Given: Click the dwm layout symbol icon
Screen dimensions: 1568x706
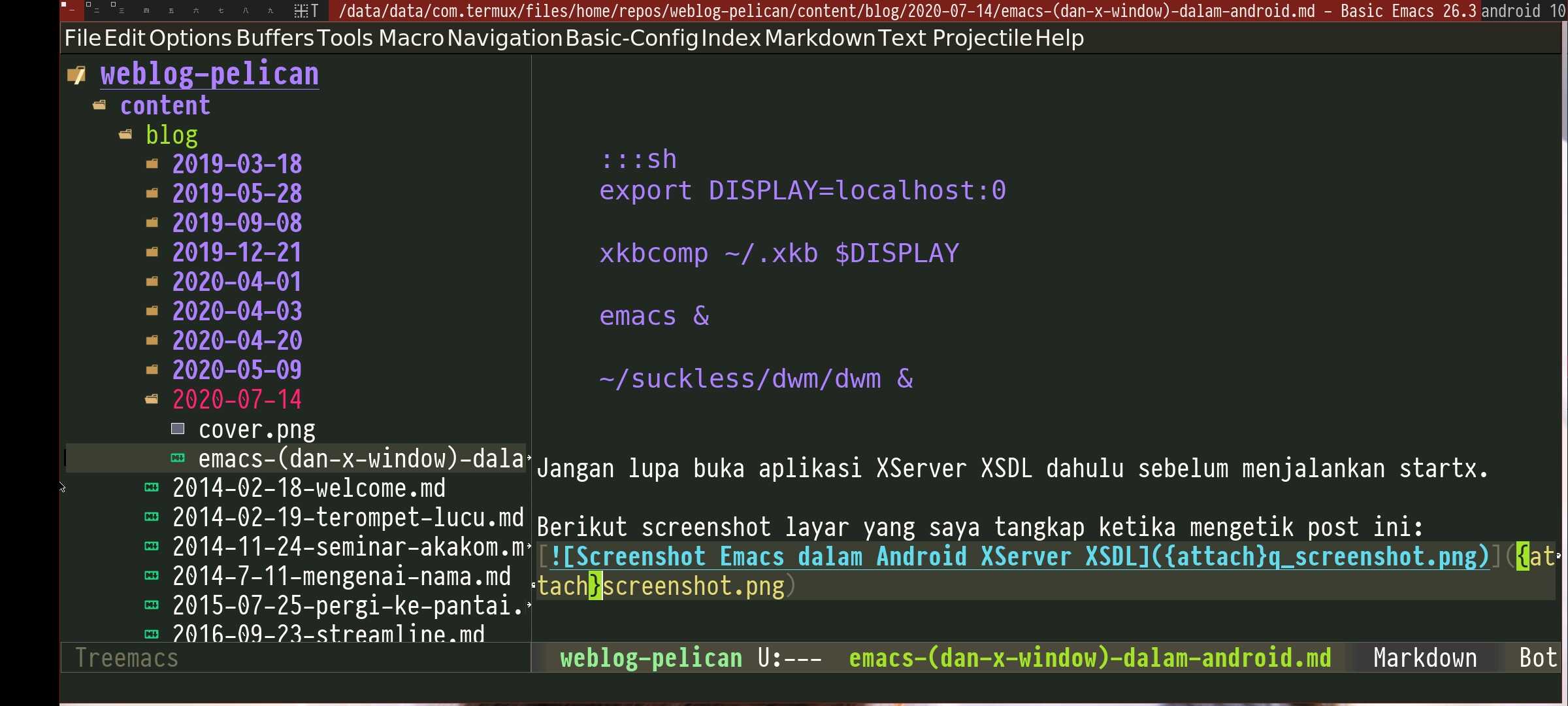Looking at the screenshot, I should [x=305, y=10].
